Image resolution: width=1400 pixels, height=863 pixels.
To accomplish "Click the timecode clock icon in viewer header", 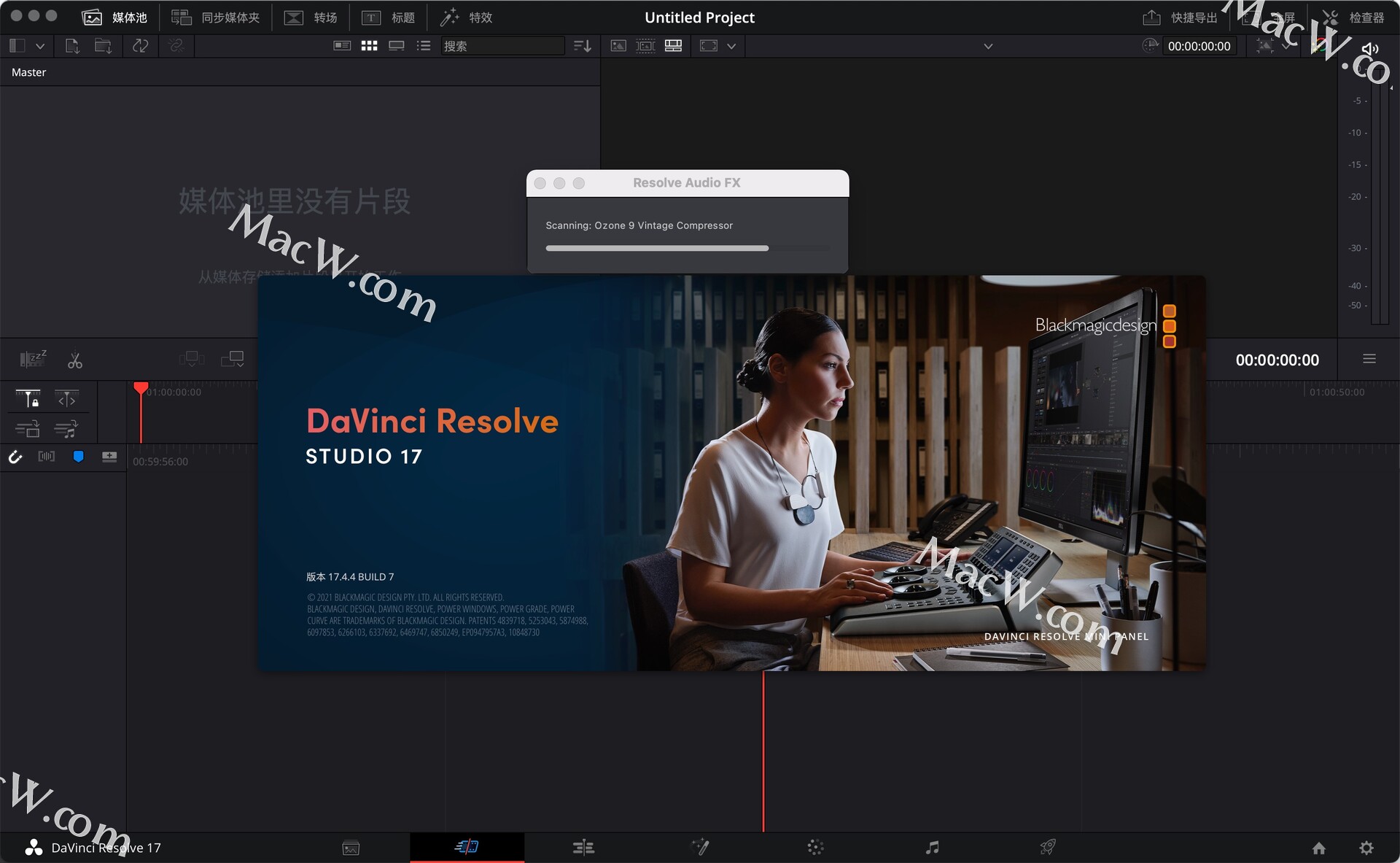I will 1150,46.
